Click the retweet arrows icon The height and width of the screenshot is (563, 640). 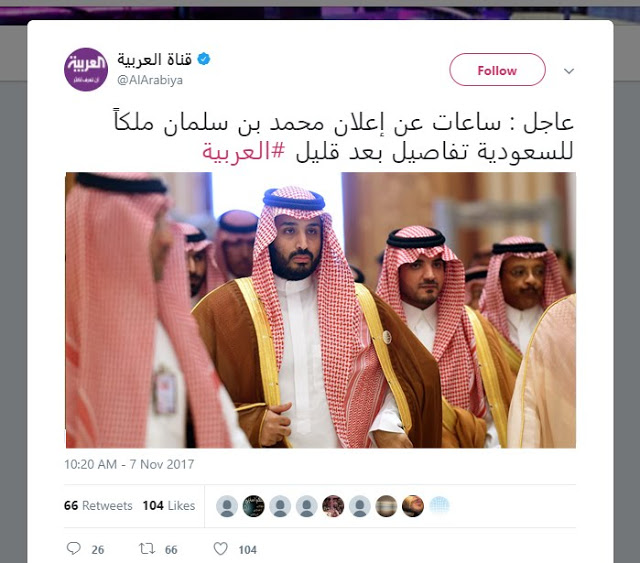(147, 548)
